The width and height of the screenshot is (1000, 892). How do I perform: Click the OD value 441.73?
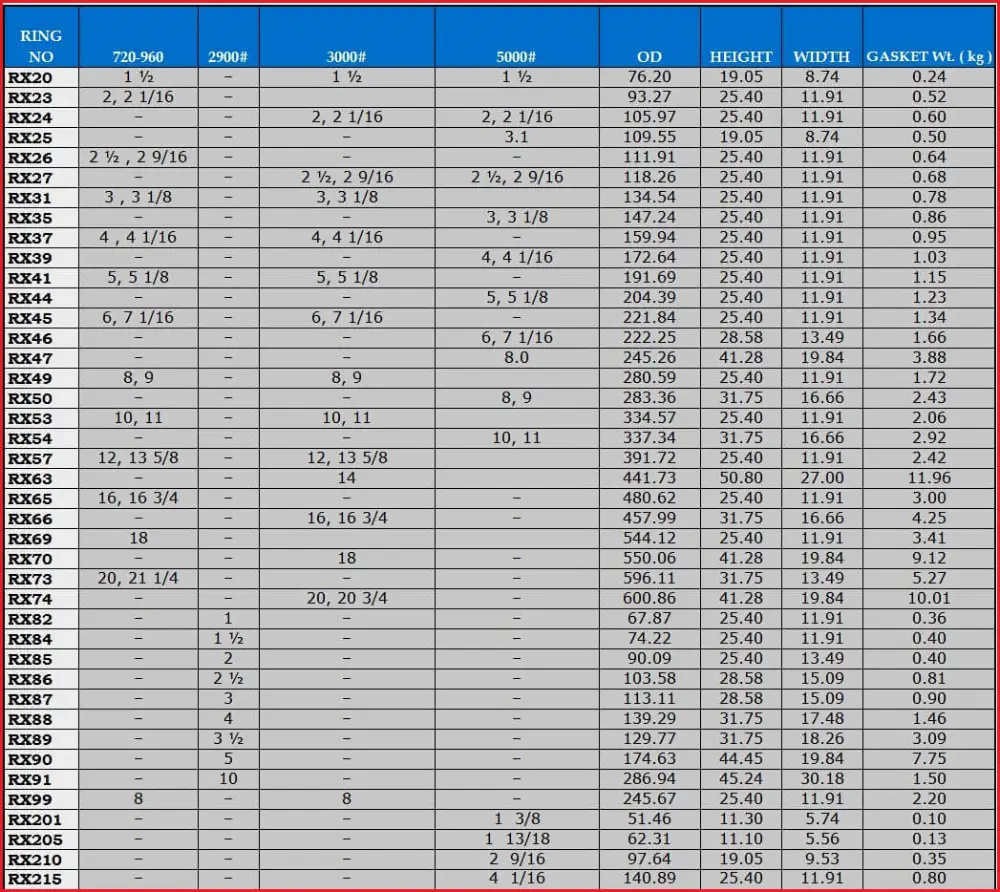pyautogui.click(x=649, y=478)
